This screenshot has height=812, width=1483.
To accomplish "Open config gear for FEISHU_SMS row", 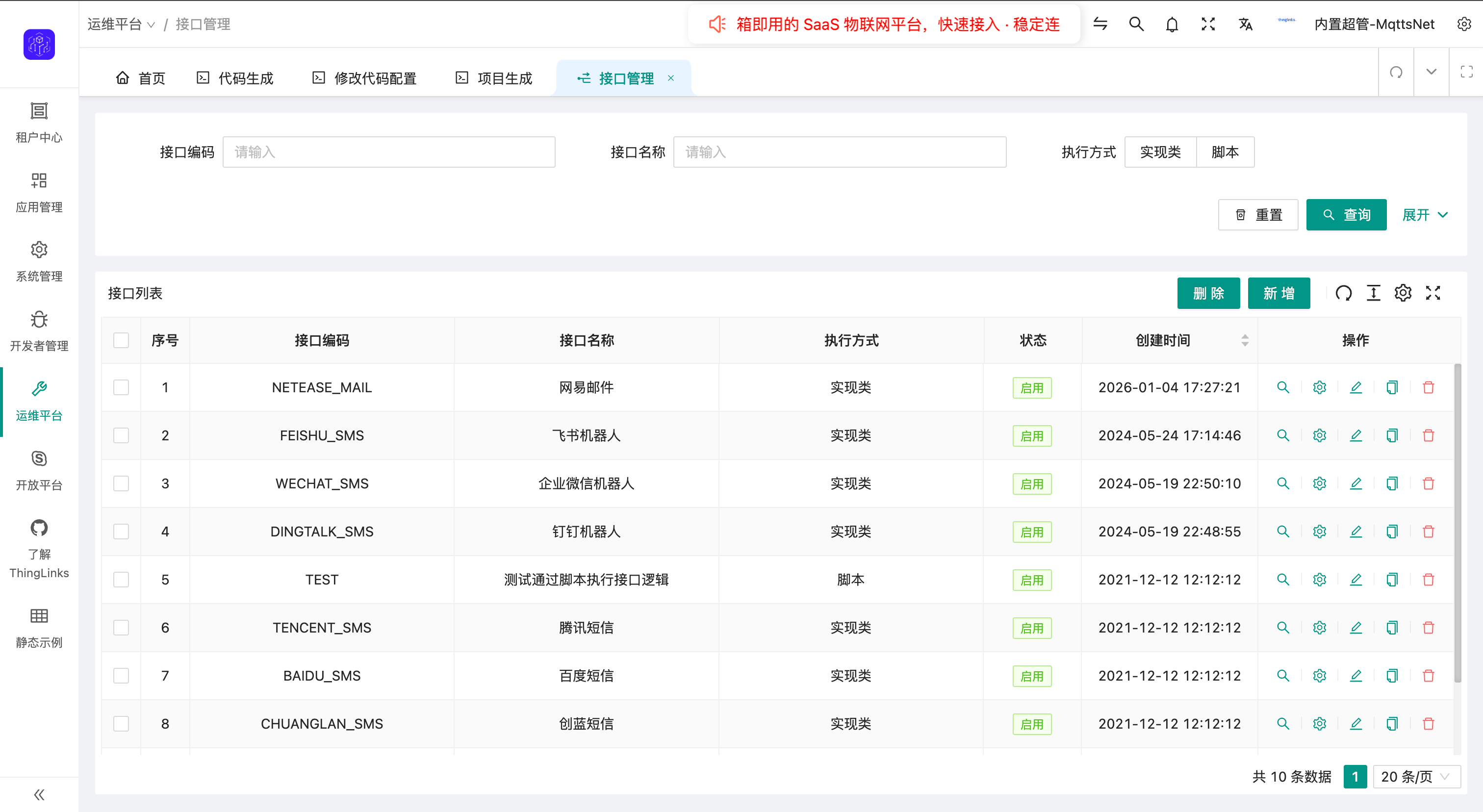I will coord(1320,435).
